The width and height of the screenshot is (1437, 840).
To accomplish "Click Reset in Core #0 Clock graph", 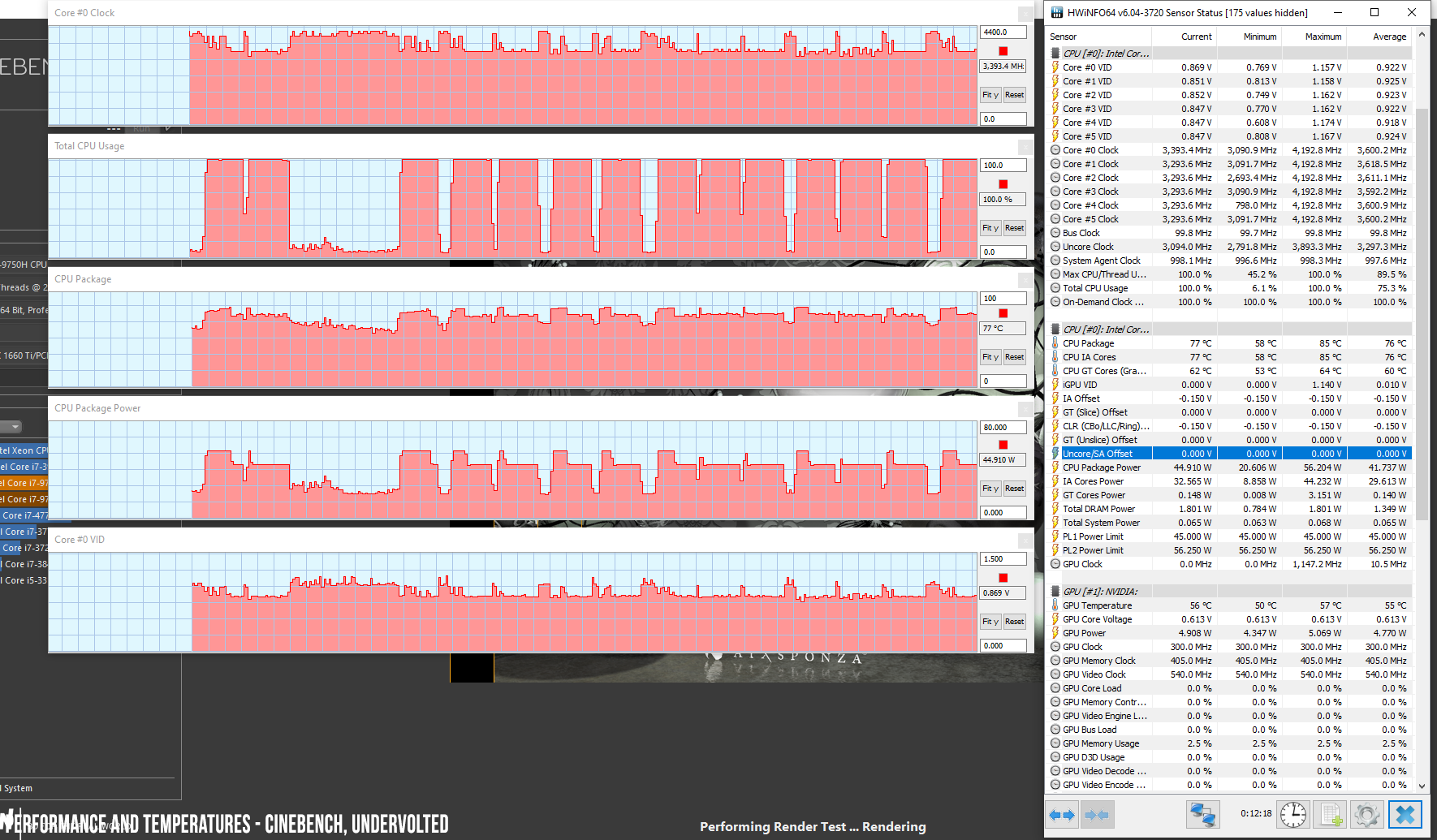I will pos(1015,95).
